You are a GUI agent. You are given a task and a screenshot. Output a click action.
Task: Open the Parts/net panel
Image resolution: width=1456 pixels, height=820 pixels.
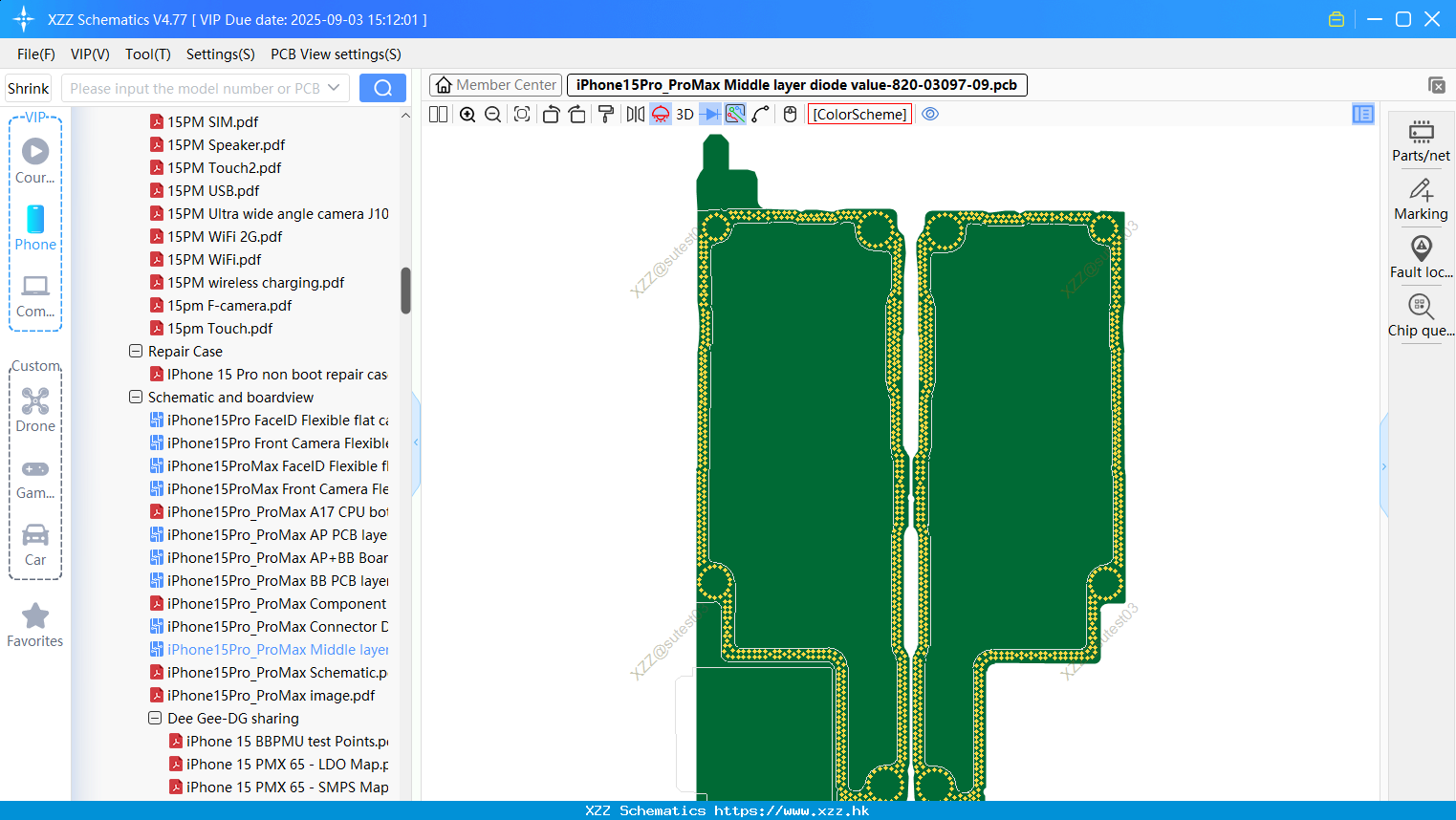pyautogui.click(x=1421, y=140)
